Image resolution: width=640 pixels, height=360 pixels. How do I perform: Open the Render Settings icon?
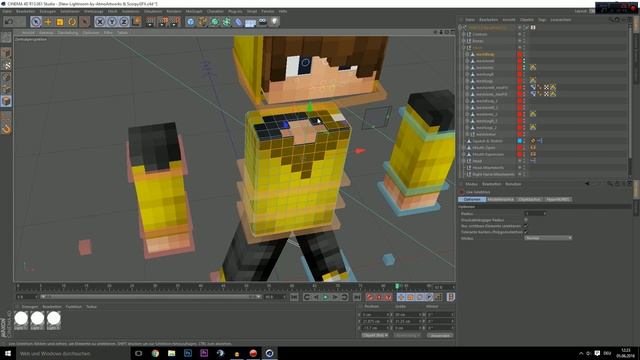point(175,22)
